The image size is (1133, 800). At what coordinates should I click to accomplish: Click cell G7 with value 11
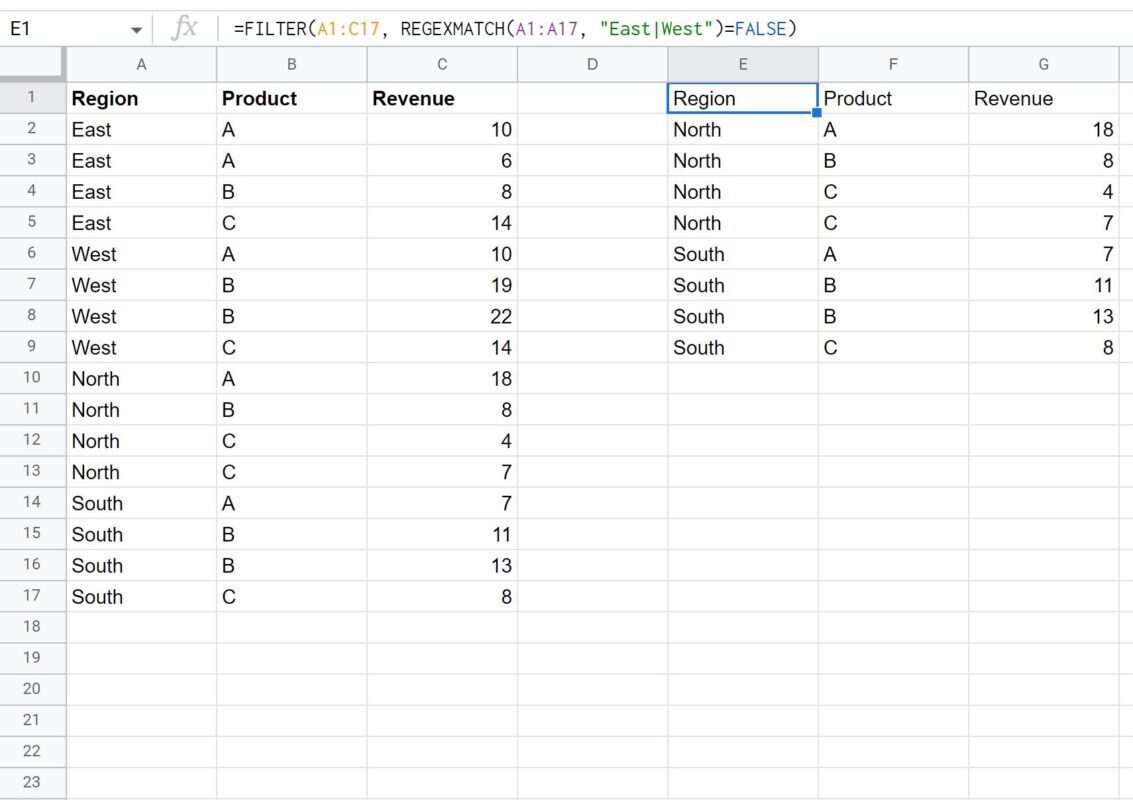pos(1043,285)
